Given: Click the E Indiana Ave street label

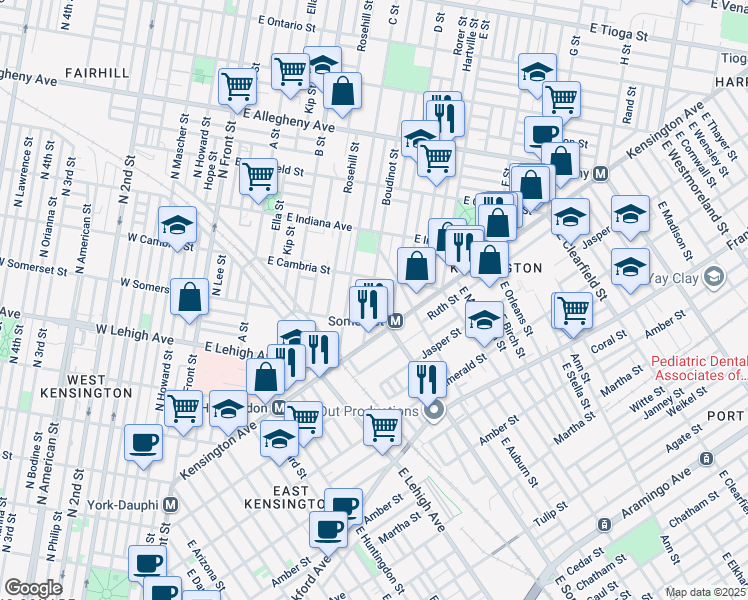Looking at the screenshot, I should coord(320,222).
